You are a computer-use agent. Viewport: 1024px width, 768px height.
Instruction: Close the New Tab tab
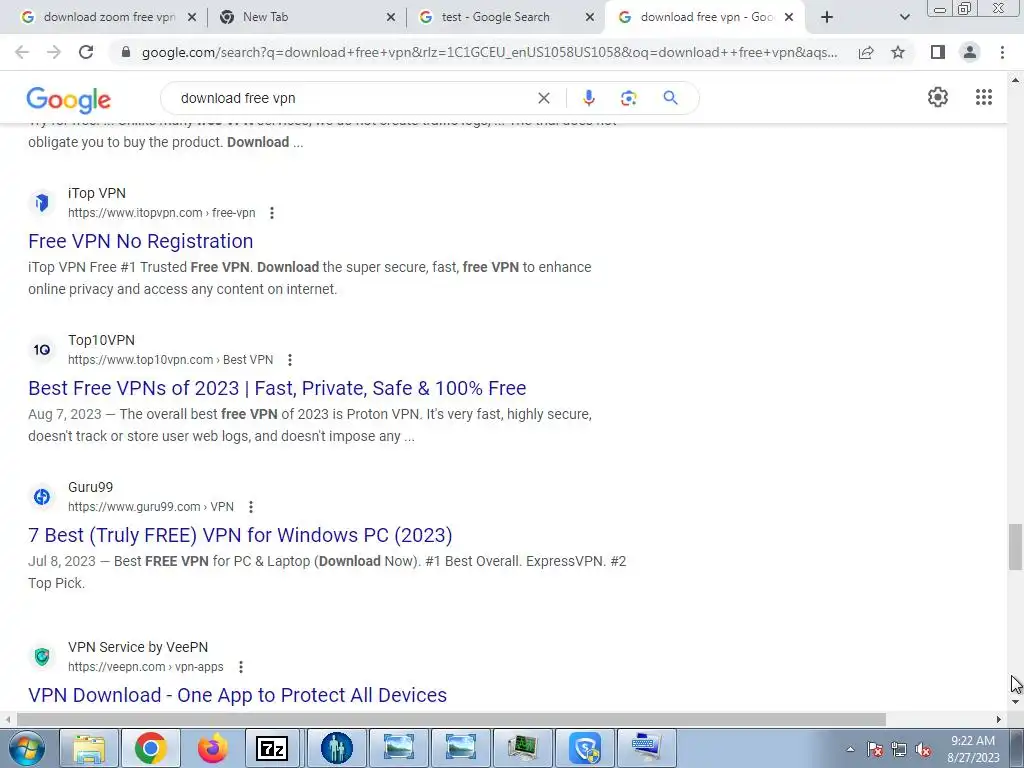coord(391,17)
